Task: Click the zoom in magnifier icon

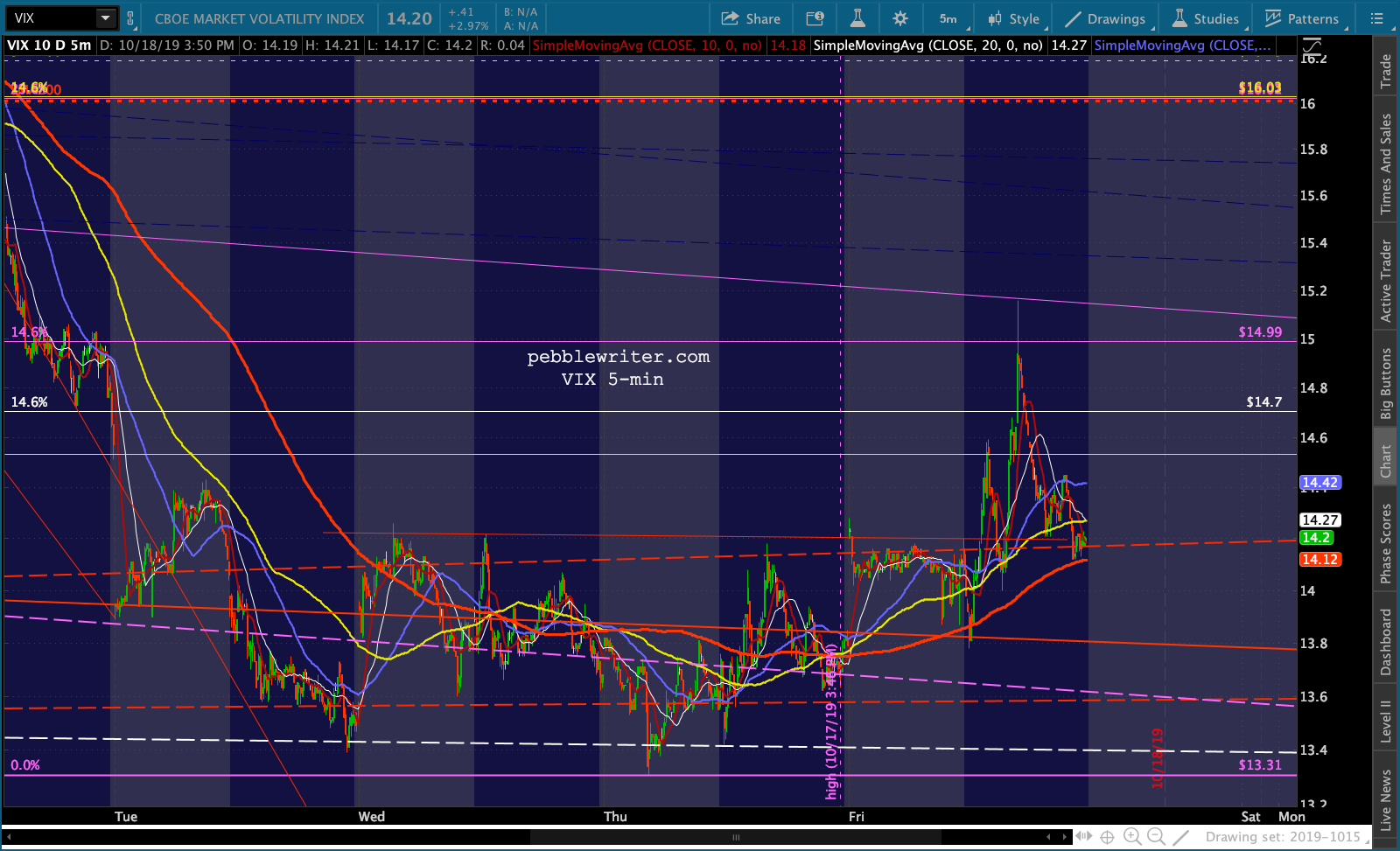Action: click(x=1131, y=836)
